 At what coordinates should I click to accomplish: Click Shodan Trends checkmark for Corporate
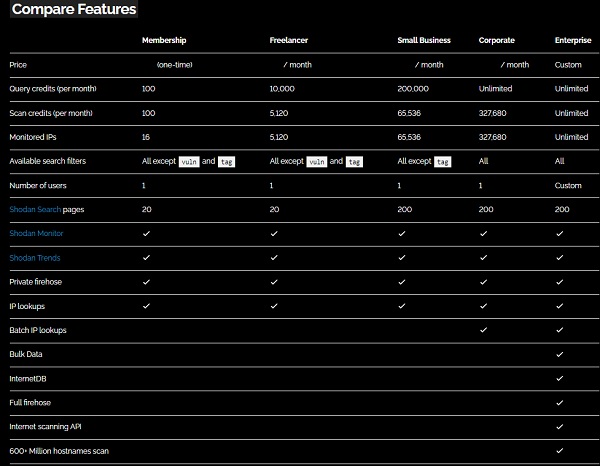[x=484, y=257]
